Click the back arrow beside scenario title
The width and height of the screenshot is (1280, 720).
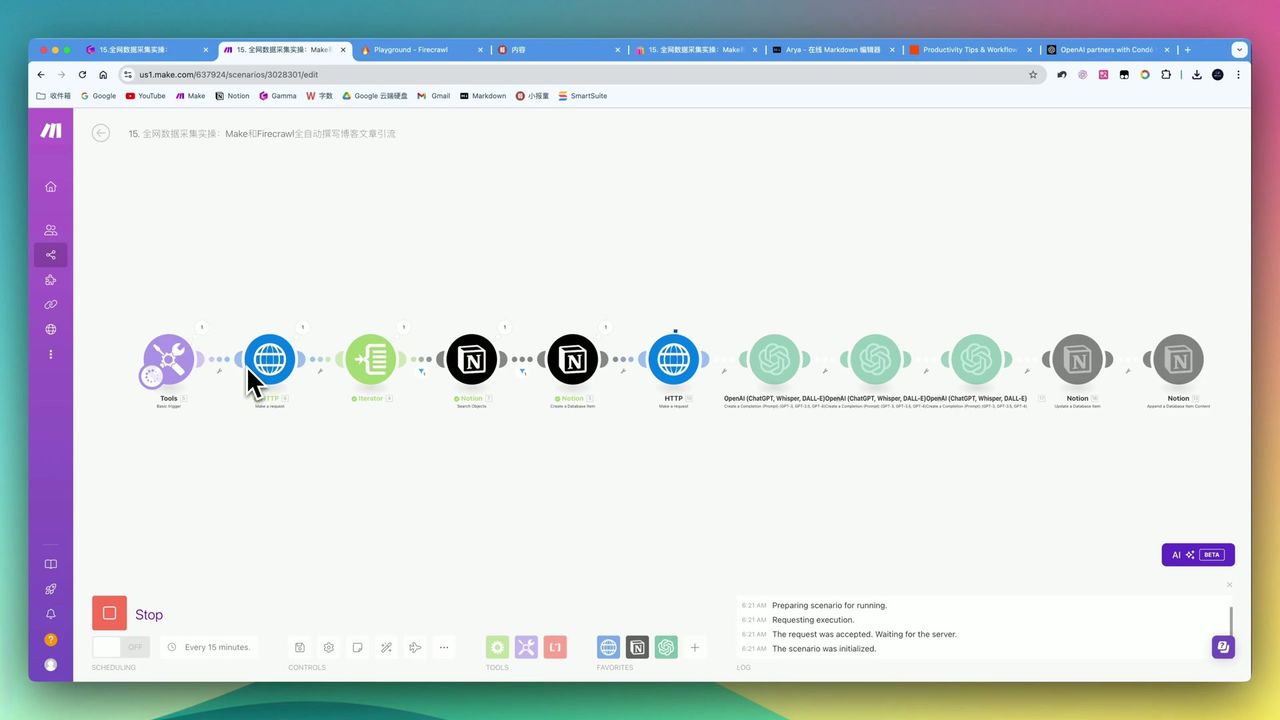(x=101, y=133)
